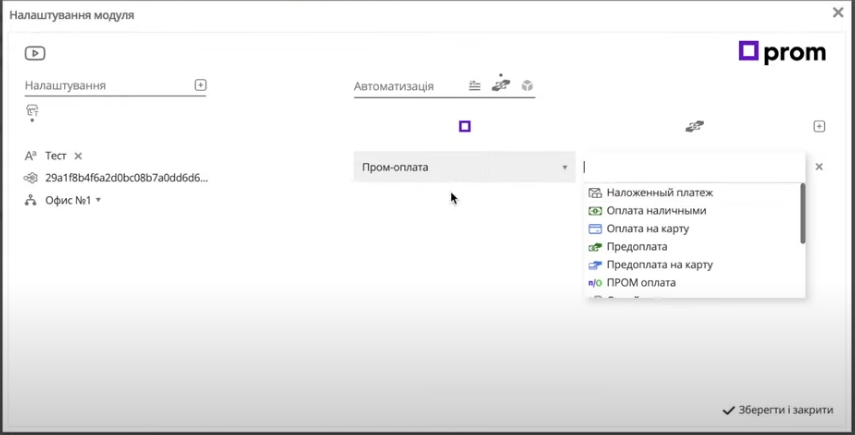This screenshot has width=855, height=435.
Task: Select the Оплата на карту option
Action: [647, 229]
